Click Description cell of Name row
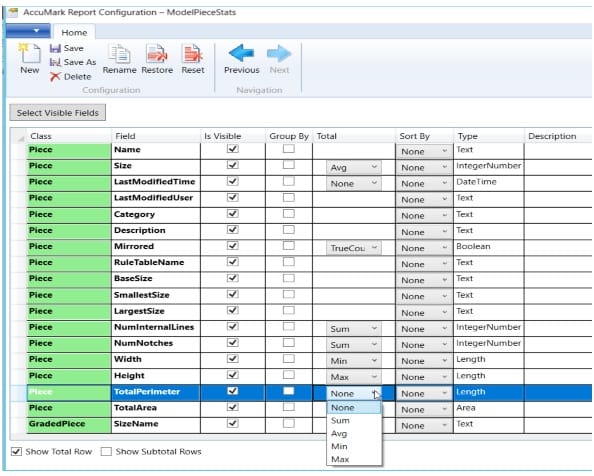This screenshot has width=594, height=476. (x=558, y=151)
